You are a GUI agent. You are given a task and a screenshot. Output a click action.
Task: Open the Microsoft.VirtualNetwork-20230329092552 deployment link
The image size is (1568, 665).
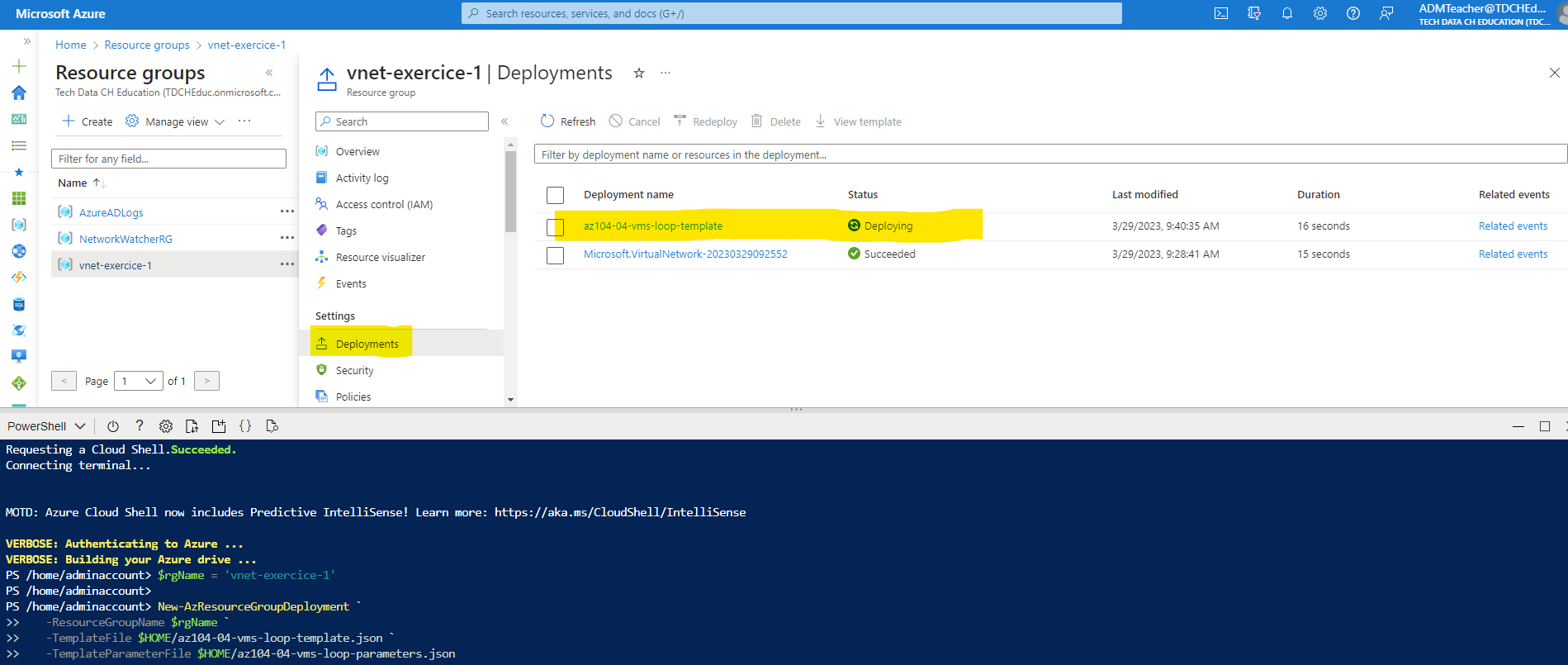click(685, 254)
